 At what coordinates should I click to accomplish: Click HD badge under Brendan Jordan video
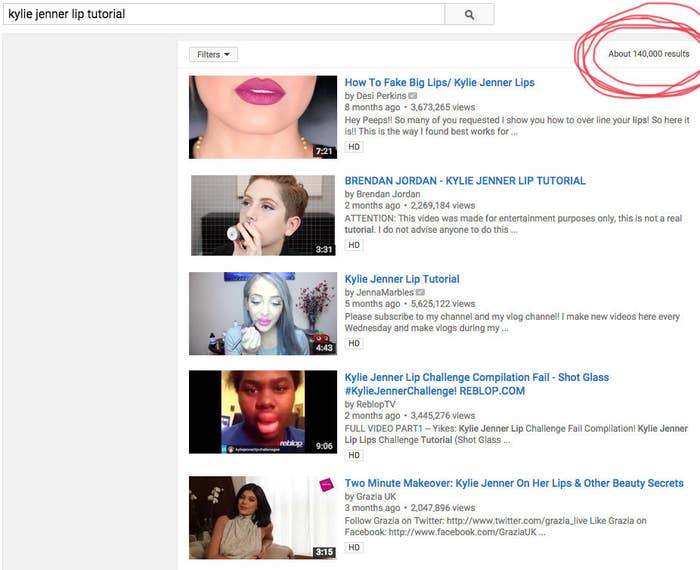pyautogui.click(x=354, y=245)
